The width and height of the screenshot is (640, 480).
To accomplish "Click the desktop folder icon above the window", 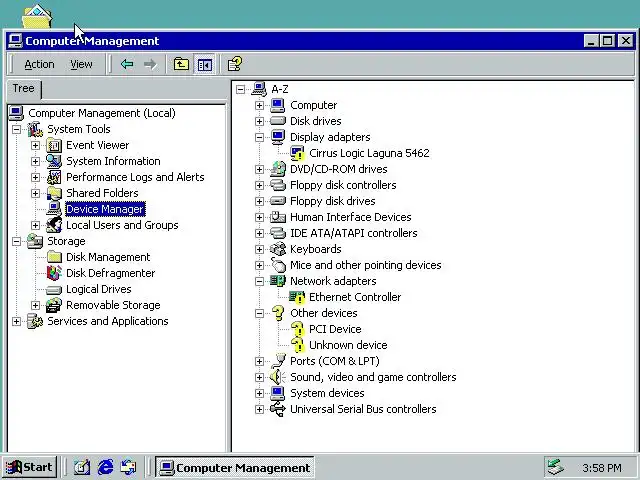I will [37, 16].
